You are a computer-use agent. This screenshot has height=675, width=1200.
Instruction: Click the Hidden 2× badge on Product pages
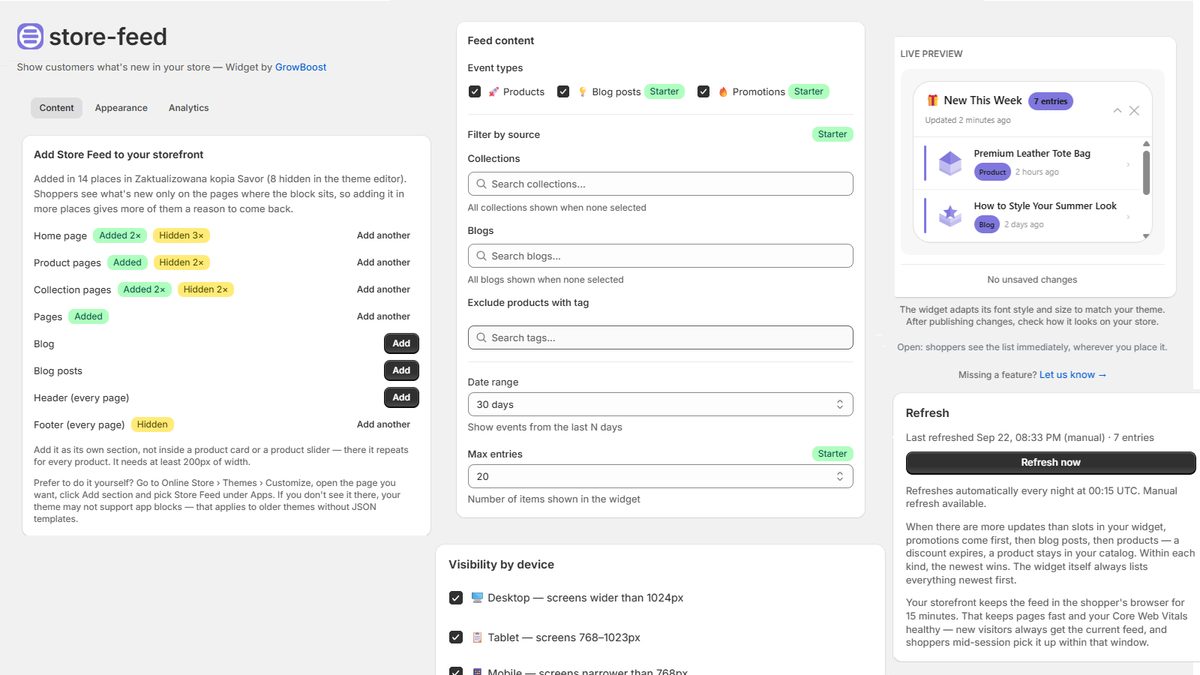pos(181,263)
